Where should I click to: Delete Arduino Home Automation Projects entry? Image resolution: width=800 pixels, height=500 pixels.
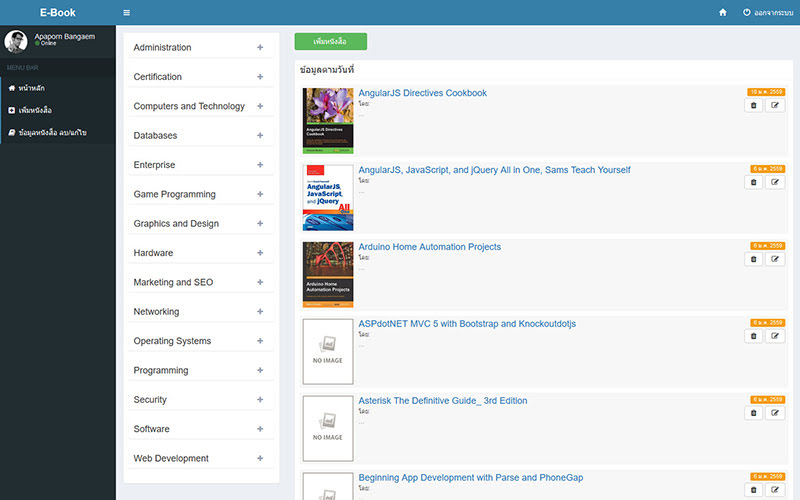click(x=754, y=259)
